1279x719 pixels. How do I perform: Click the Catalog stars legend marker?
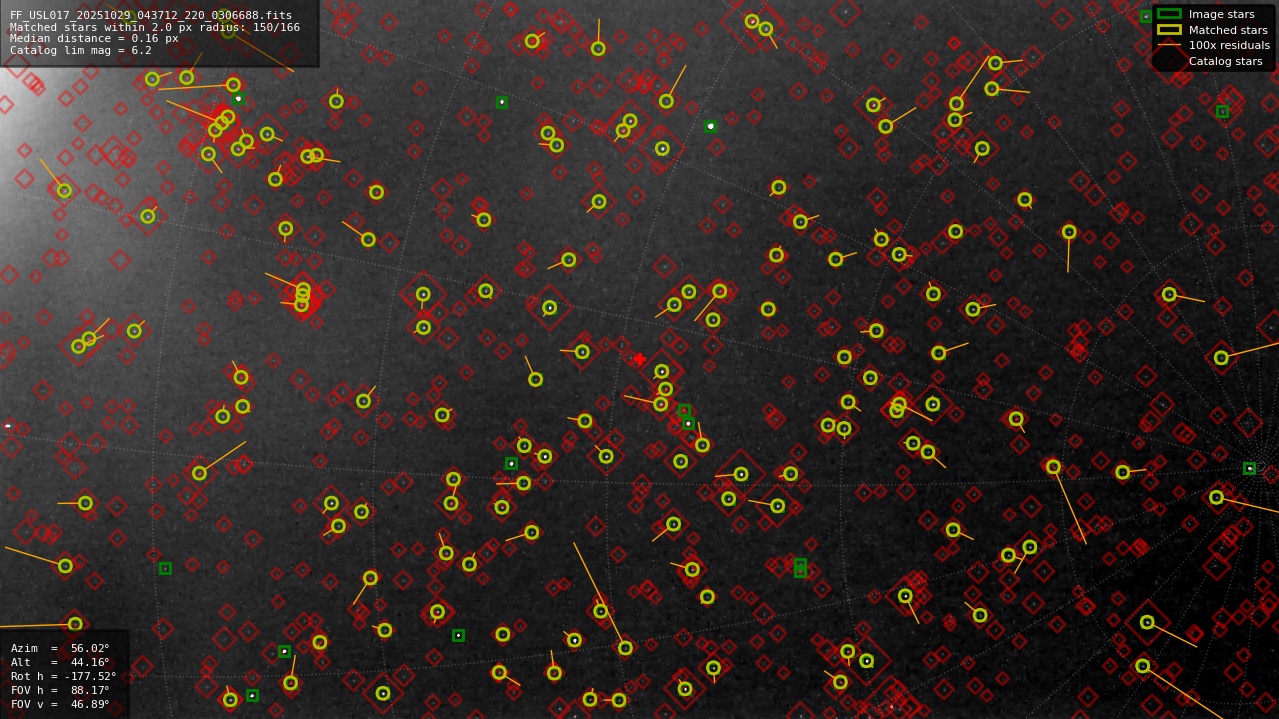(1169, 61)
